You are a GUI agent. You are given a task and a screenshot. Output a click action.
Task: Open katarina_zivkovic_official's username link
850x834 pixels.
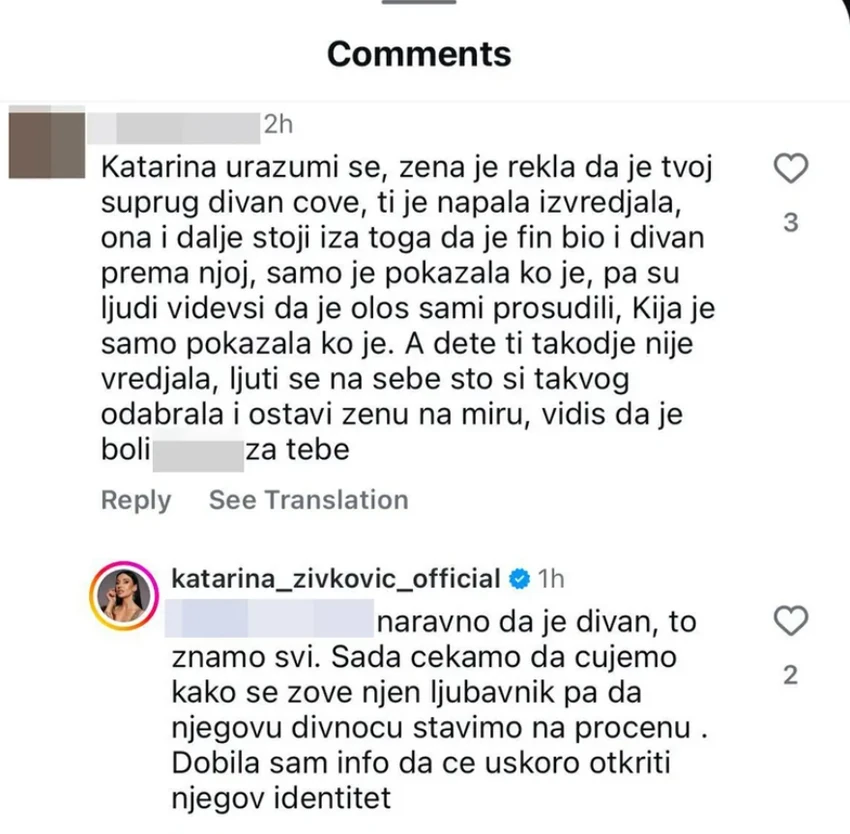(335, 577)
